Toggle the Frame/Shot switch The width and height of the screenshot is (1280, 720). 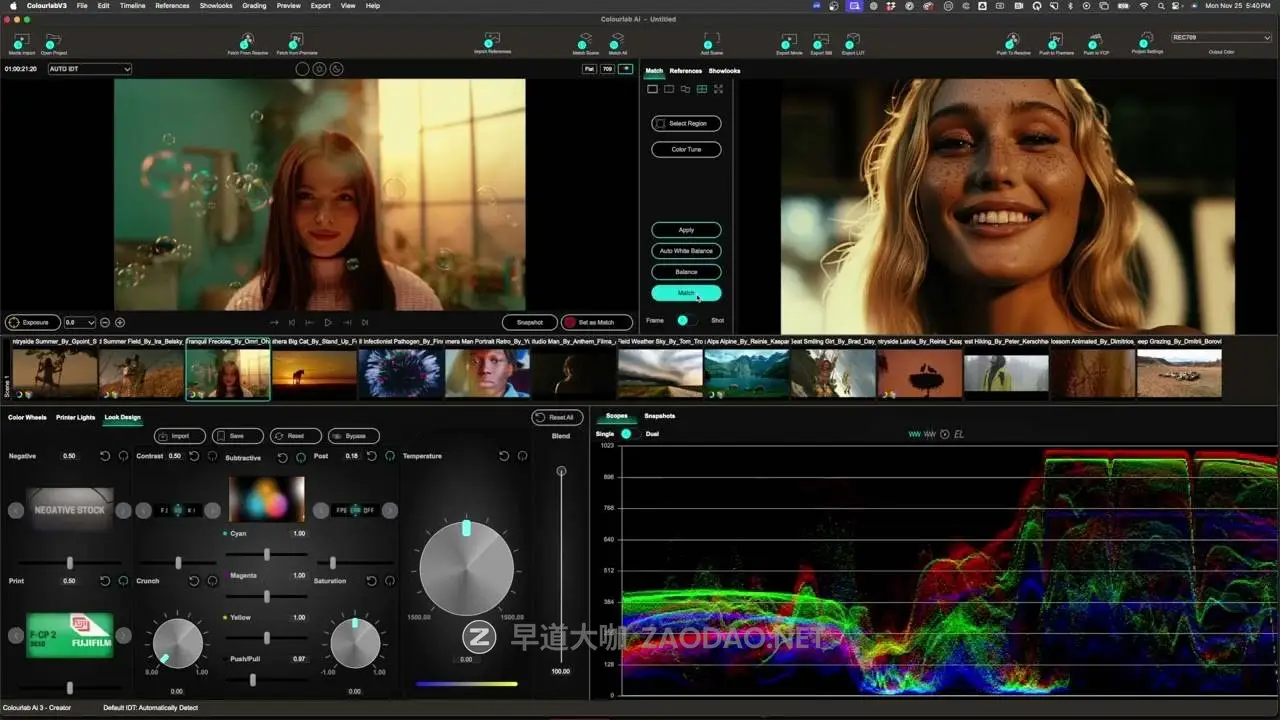685,320
